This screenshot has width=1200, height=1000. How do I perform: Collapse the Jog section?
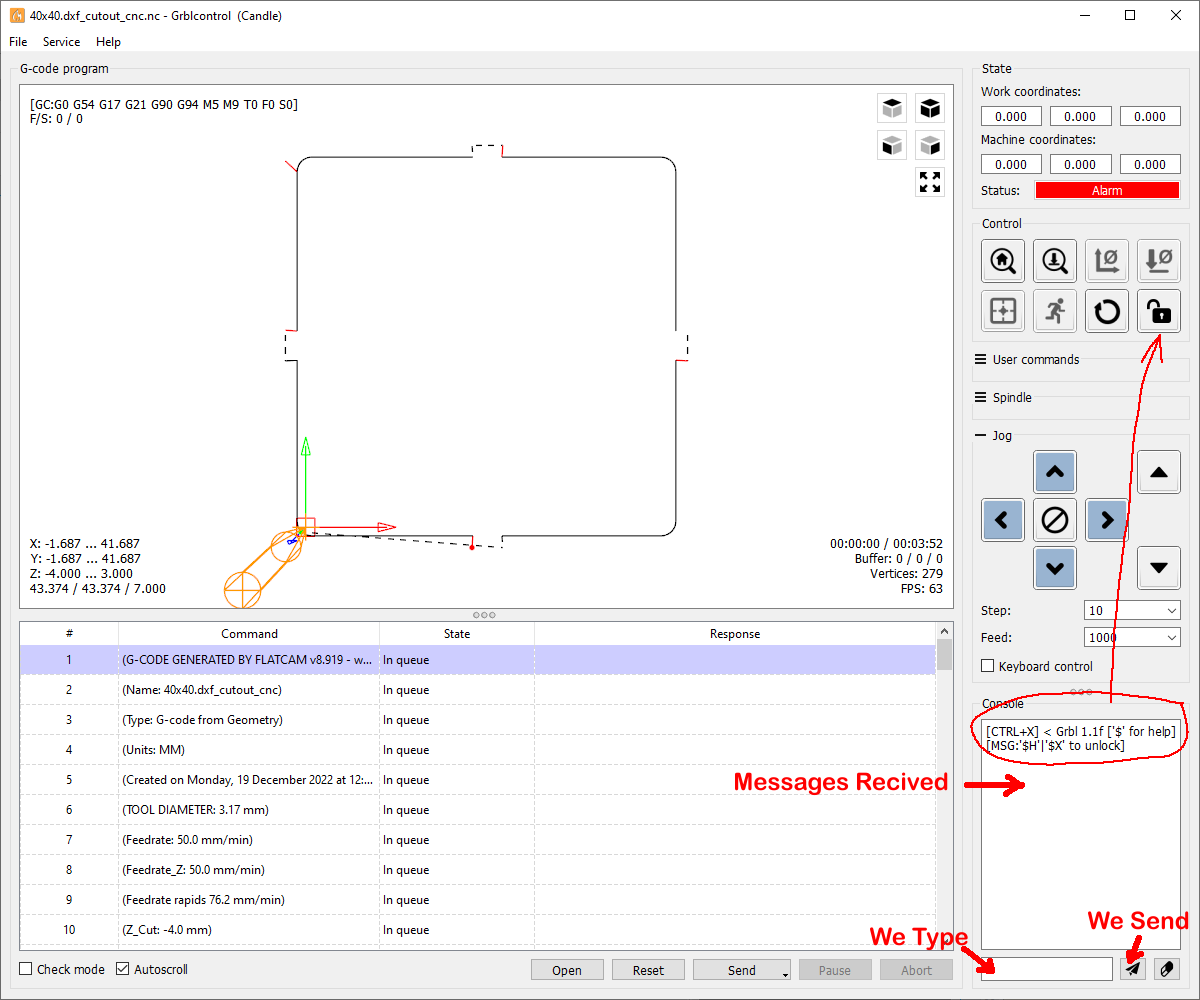(x=993, y=435)
